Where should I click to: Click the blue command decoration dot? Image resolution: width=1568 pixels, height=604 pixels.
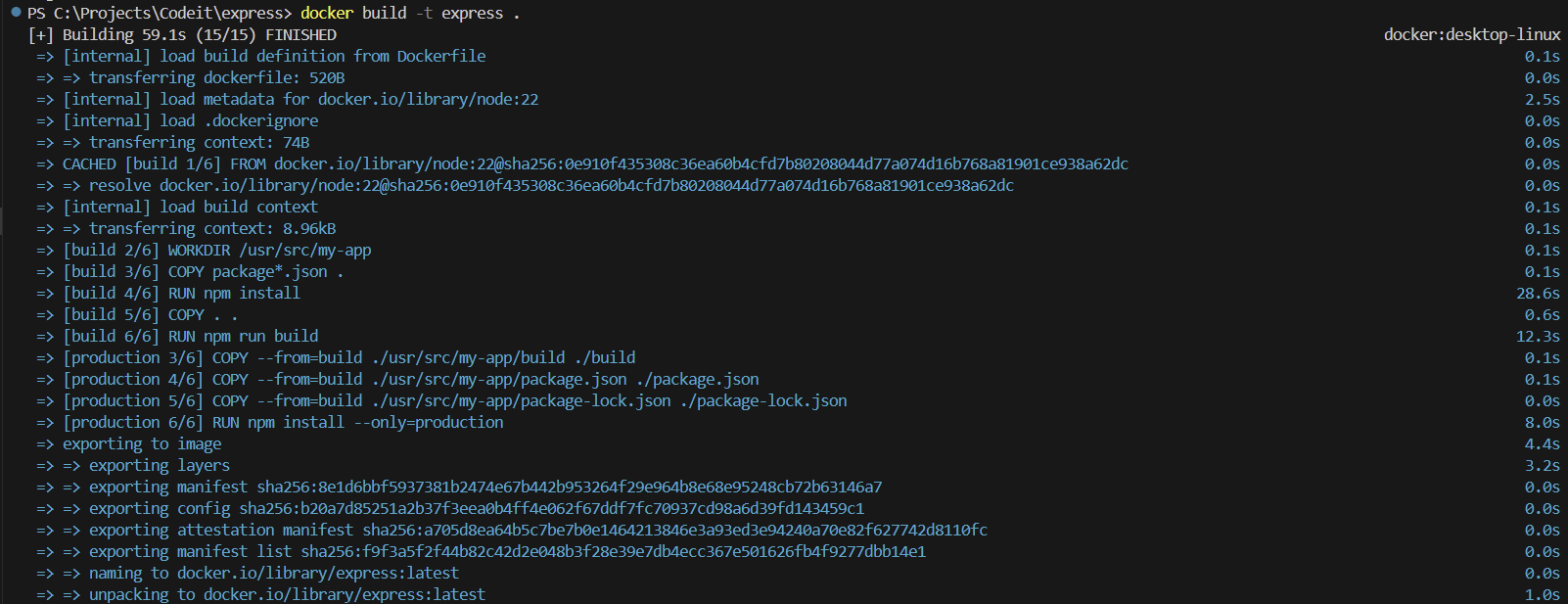click(16, 12)
